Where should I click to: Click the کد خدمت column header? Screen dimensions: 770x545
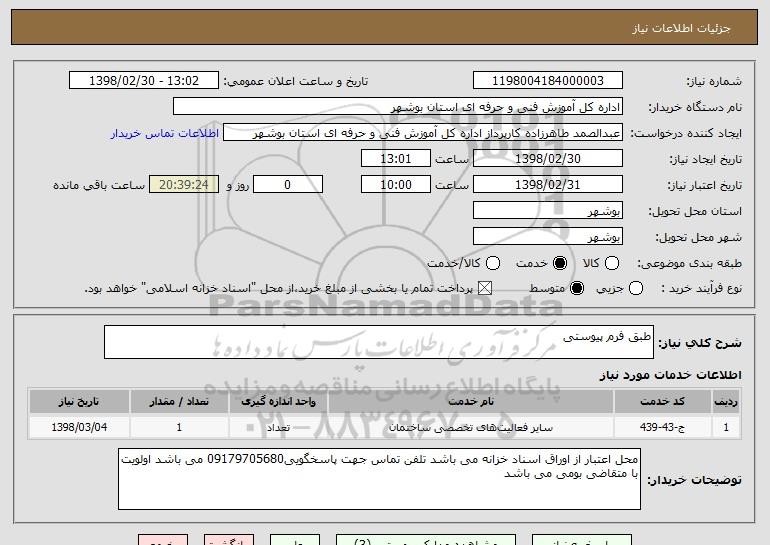tap(662, 402)
